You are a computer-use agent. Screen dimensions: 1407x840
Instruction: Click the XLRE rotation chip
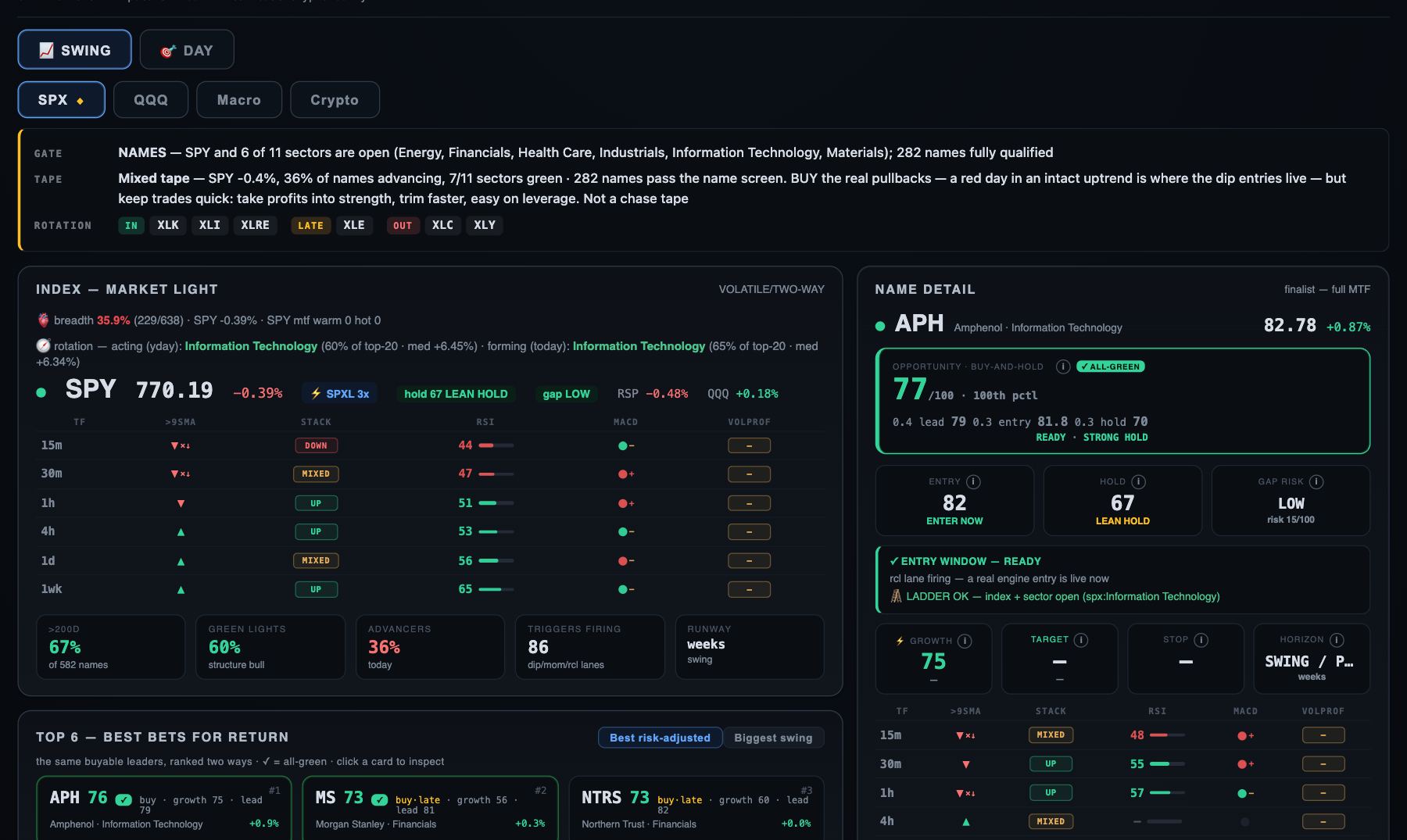[255, 225]
